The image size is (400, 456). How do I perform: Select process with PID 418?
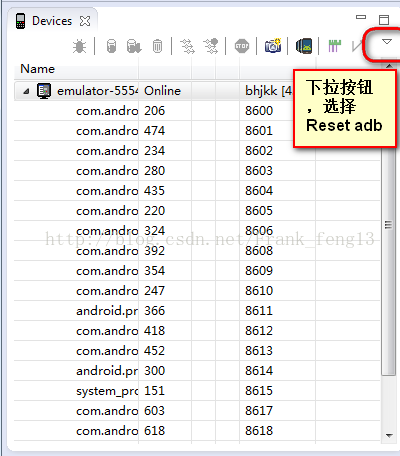click(197, 331)
